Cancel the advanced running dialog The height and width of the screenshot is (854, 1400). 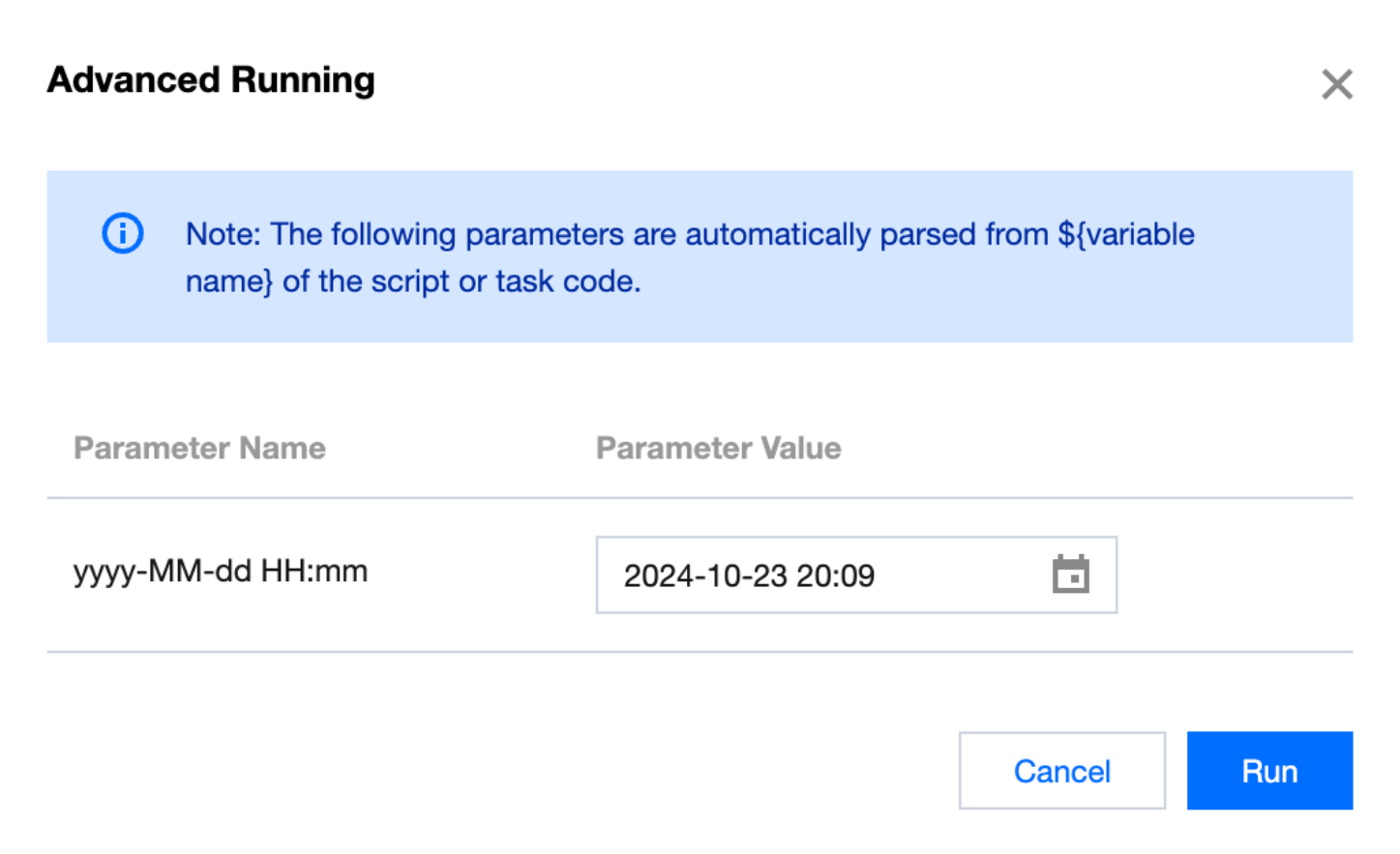(1061, 771)
